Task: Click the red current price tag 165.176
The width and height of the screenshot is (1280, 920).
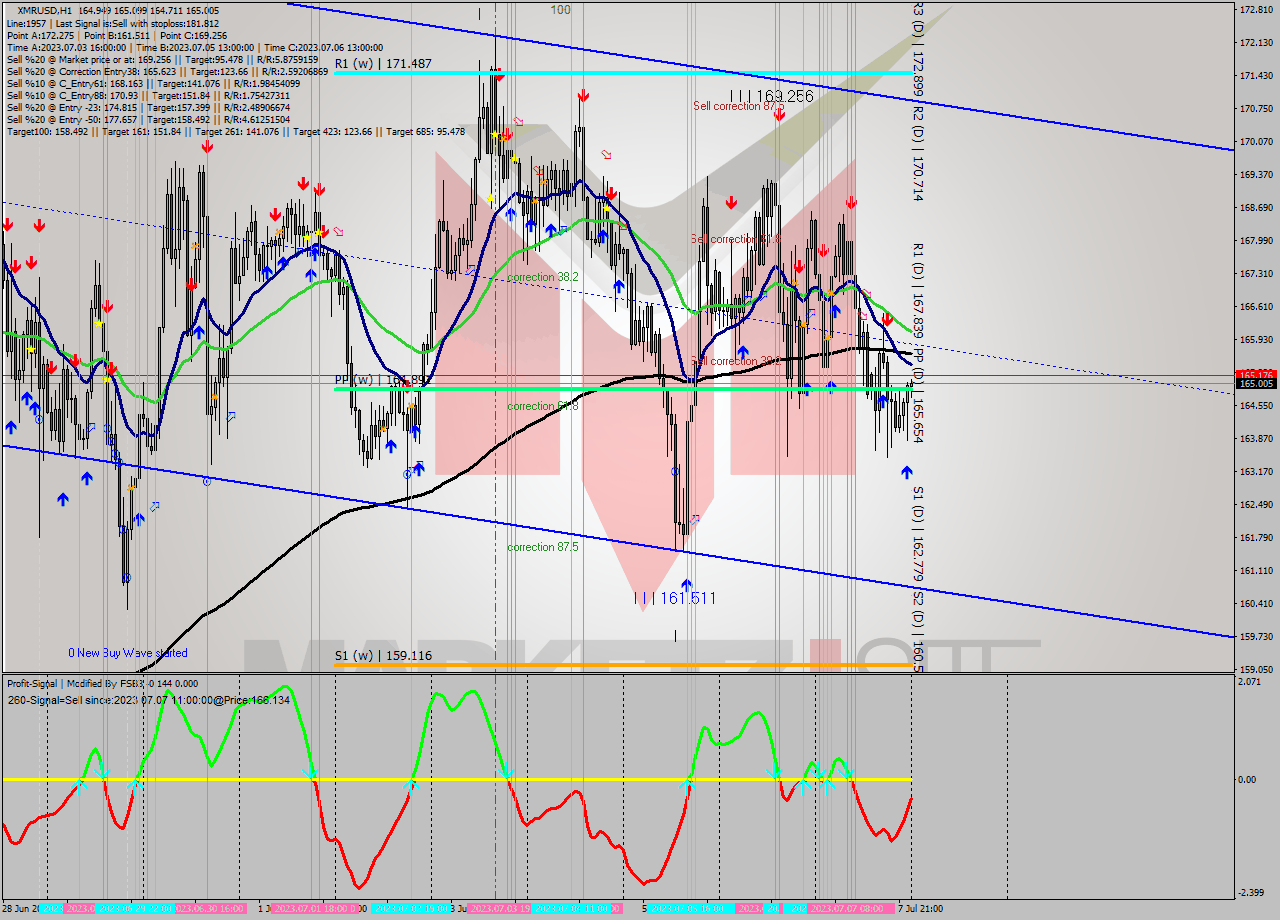Action: (1255, 374)
